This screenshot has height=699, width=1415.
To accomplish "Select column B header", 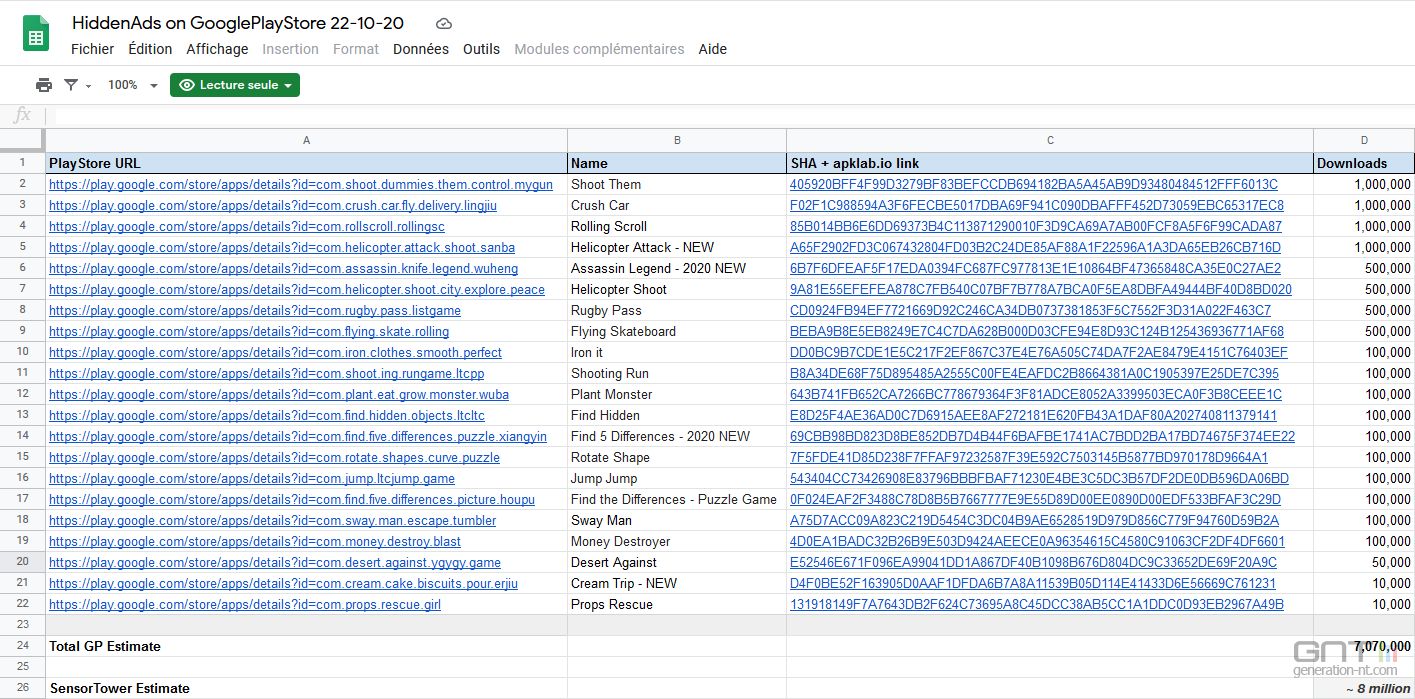I will pos(677,140).
